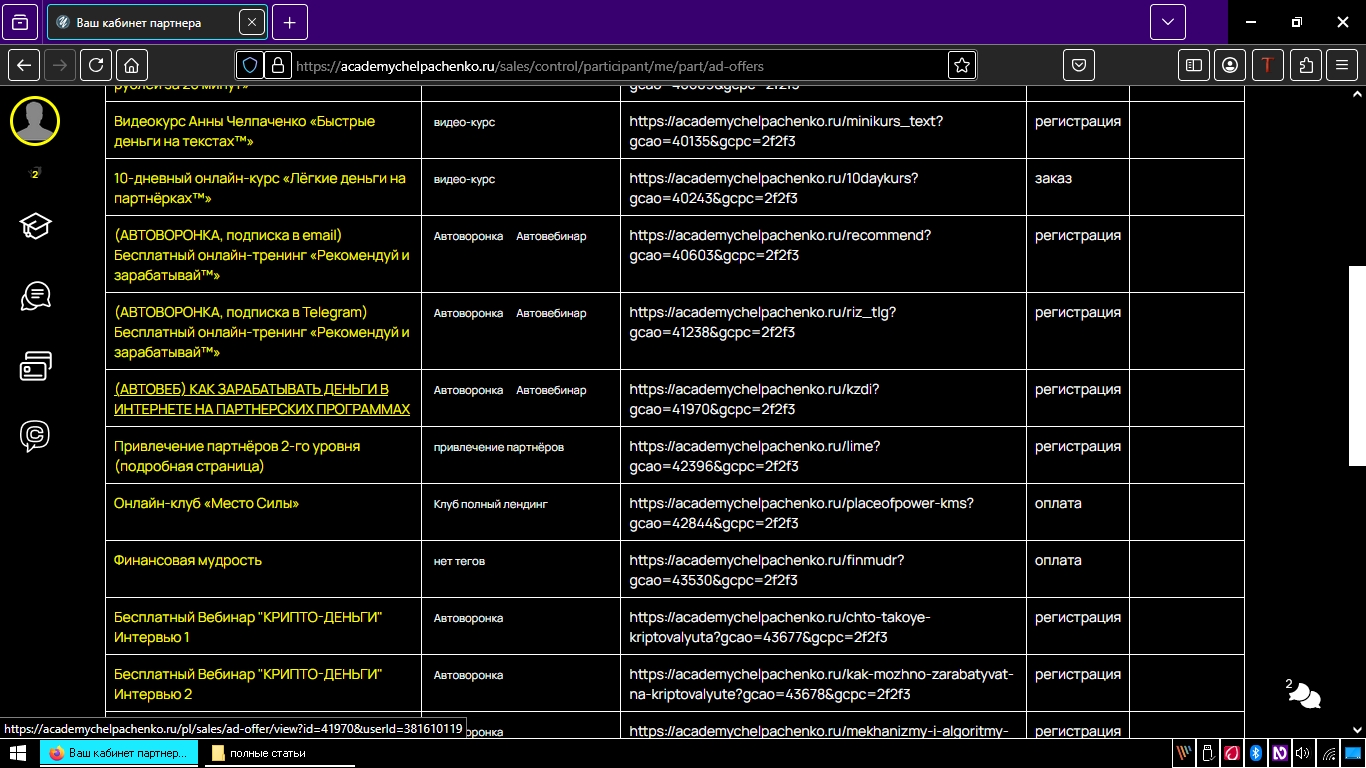Select the finmudr partner URL
Viewport: 1366px width, 768px height.
pyautogui.click(x=767, y=570)
